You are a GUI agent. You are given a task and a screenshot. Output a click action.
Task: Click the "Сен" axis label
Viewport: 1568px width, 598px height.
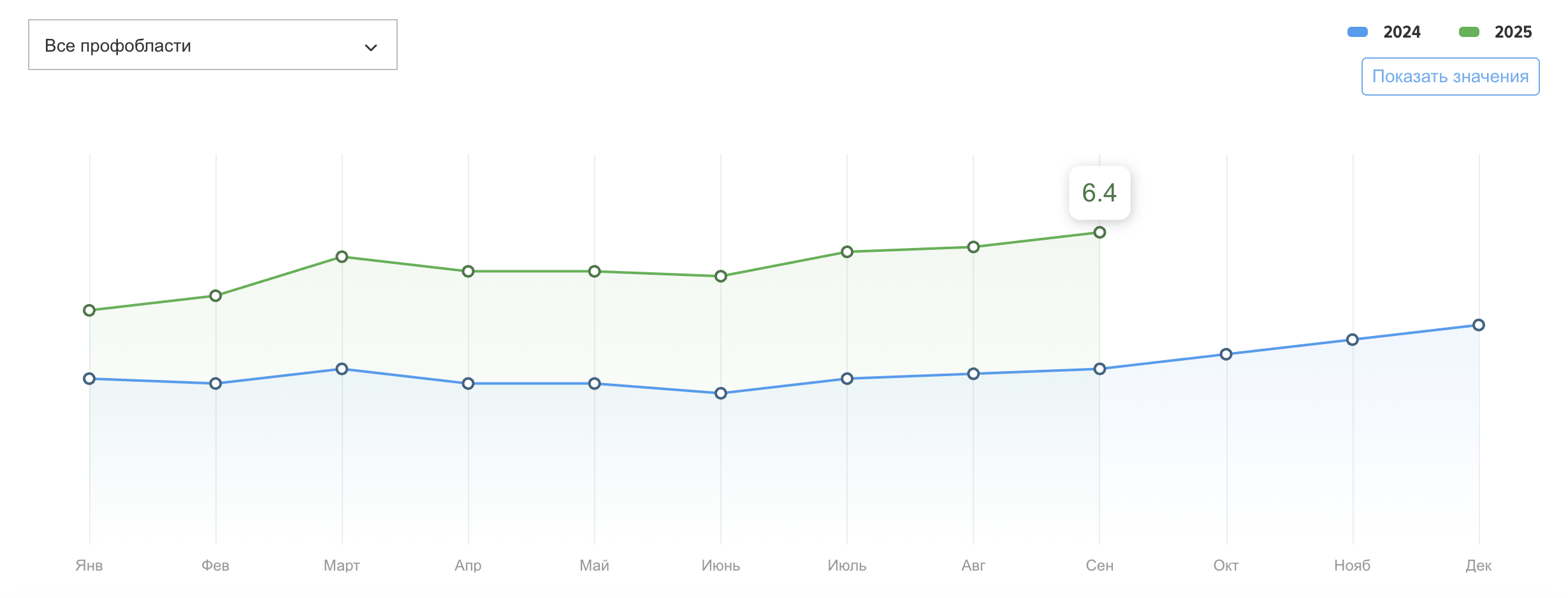(1100, 565)
